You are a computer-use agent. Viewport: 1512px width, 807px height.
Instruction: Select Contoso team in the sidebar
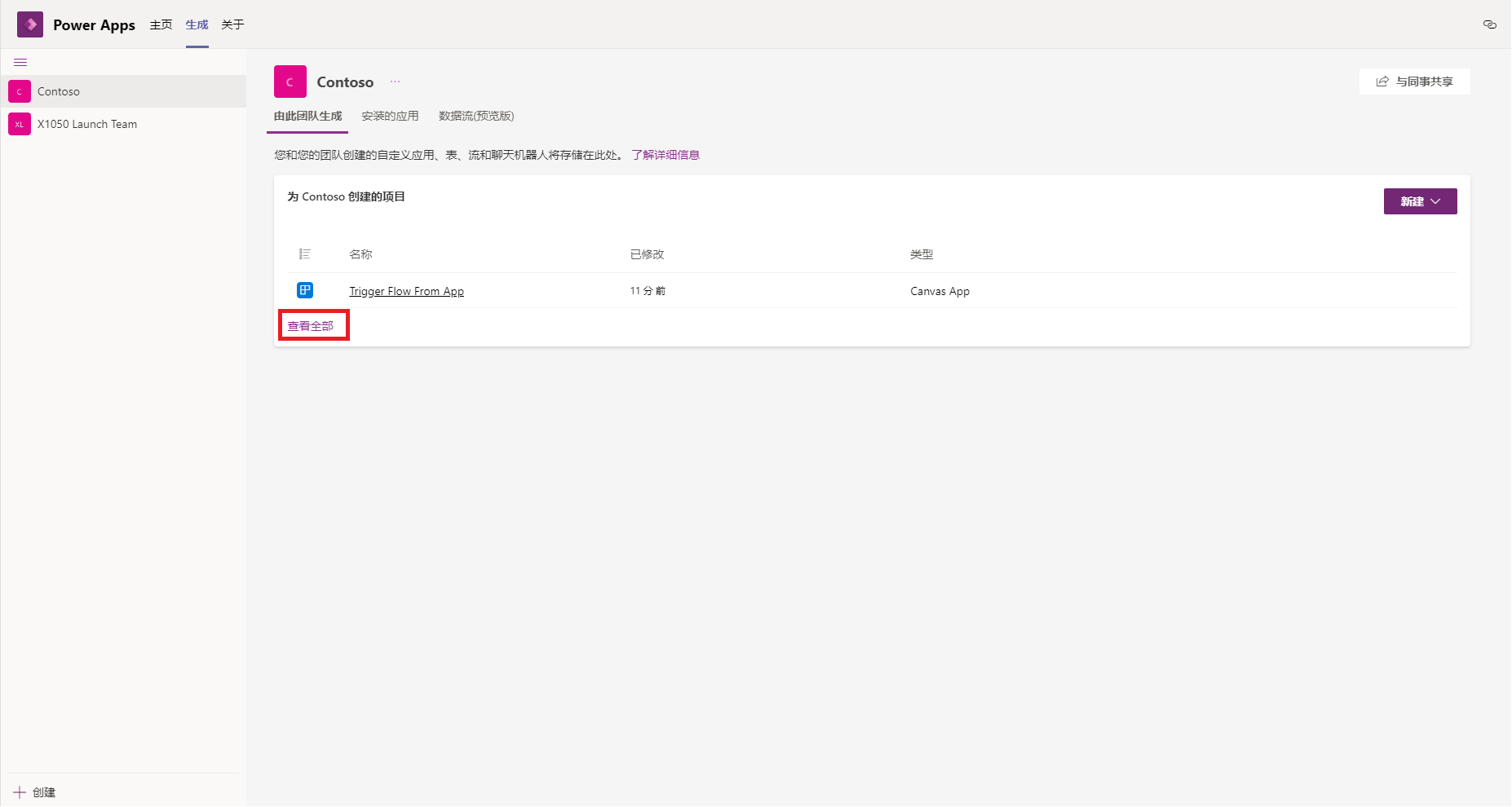point(124,91)
